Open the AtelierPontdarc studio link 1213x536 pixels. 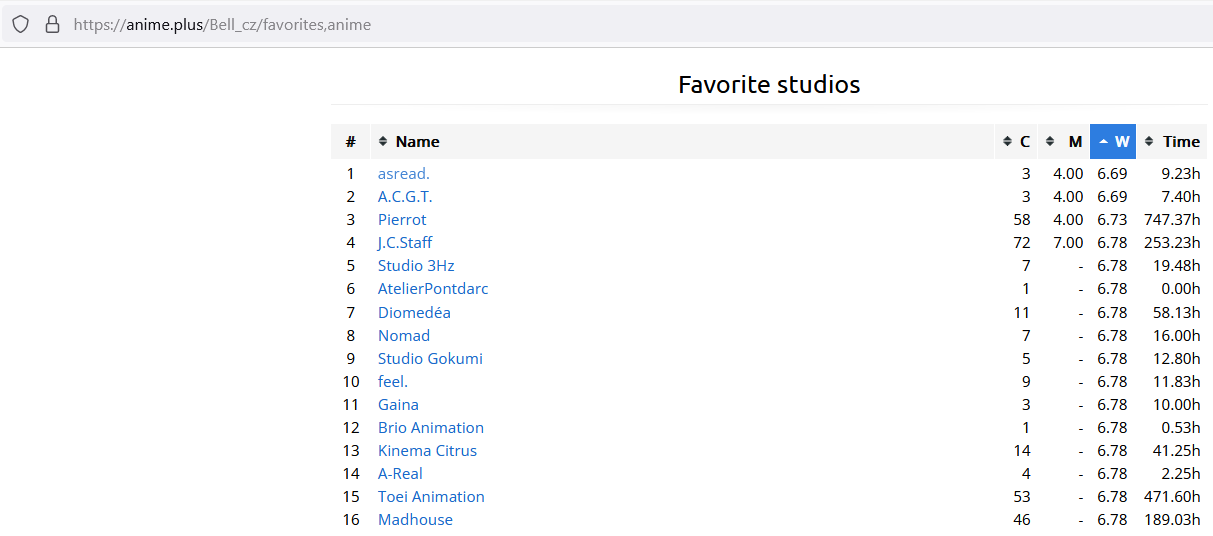click(433, 289)
